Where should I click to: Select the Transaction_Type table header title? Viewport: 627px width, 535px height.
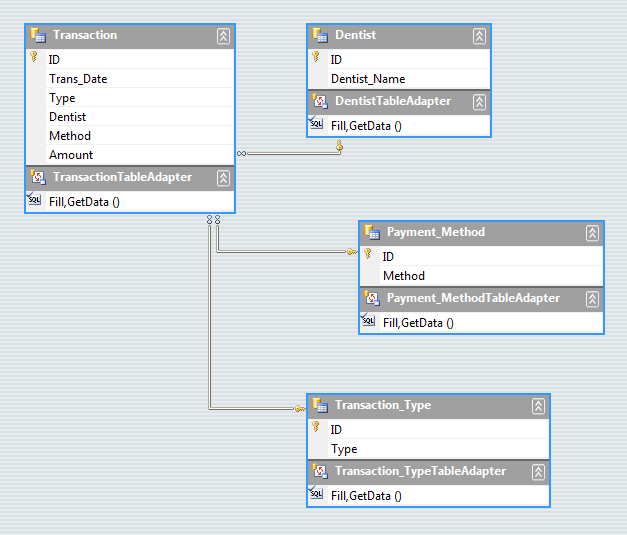tap(383, 405)
